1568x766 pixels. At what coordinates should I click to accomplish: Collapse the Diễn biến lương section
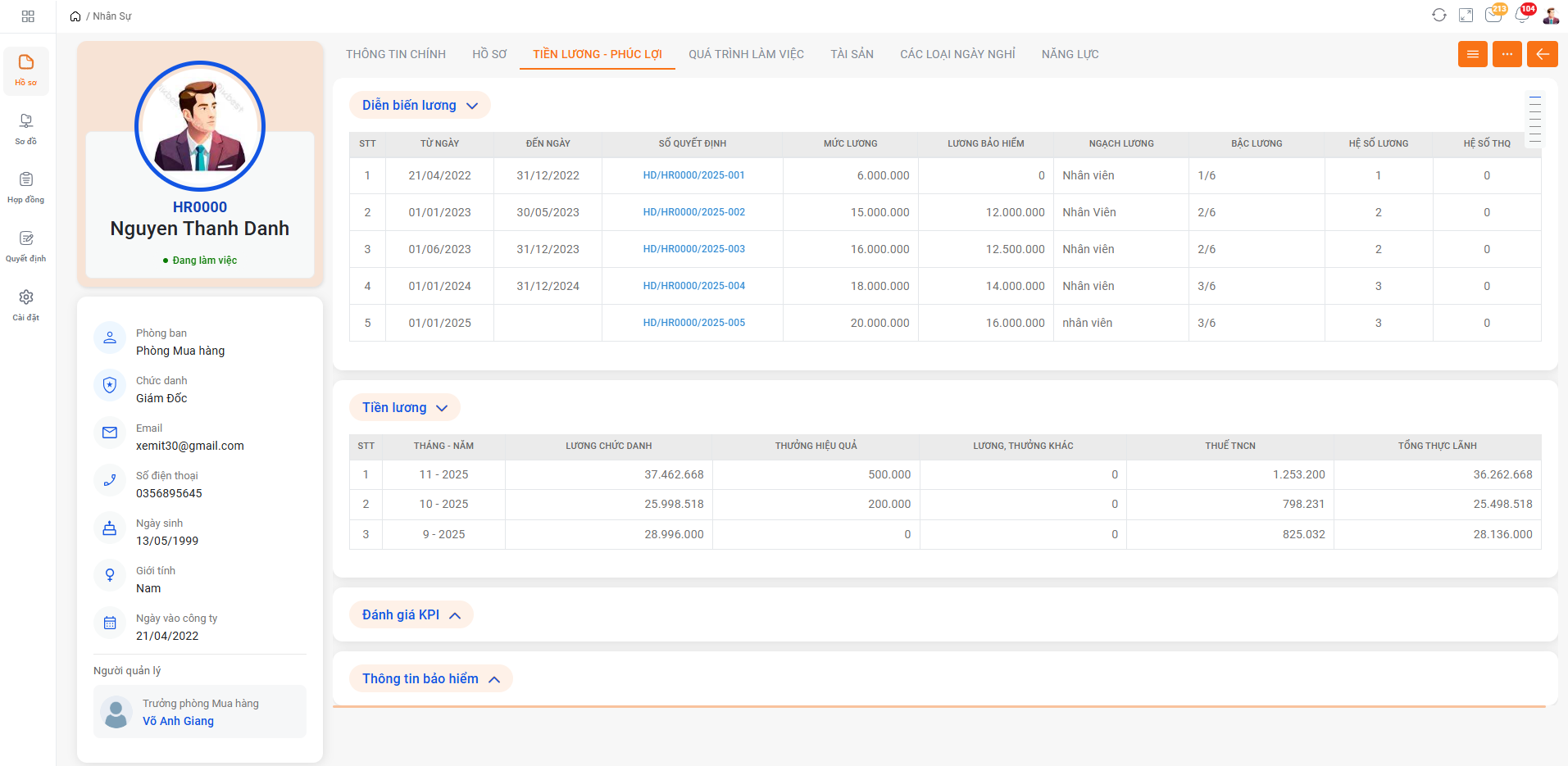tap(420, 106)
